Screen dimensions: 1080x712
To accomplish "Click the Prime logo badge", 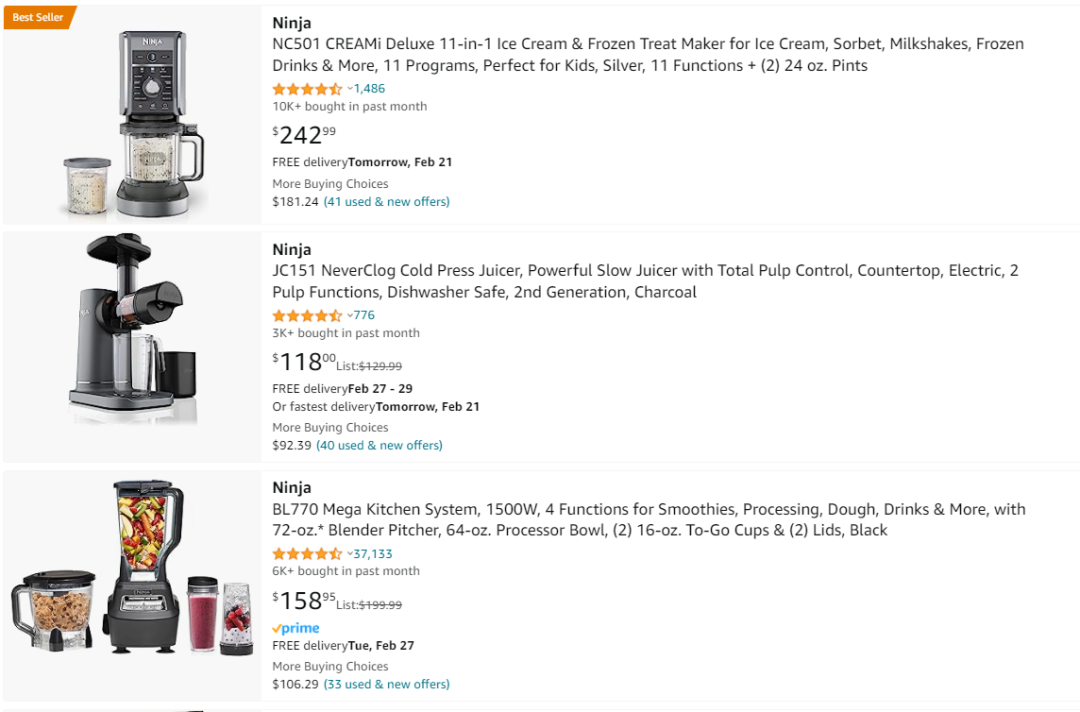I will [x=296, y=628].
